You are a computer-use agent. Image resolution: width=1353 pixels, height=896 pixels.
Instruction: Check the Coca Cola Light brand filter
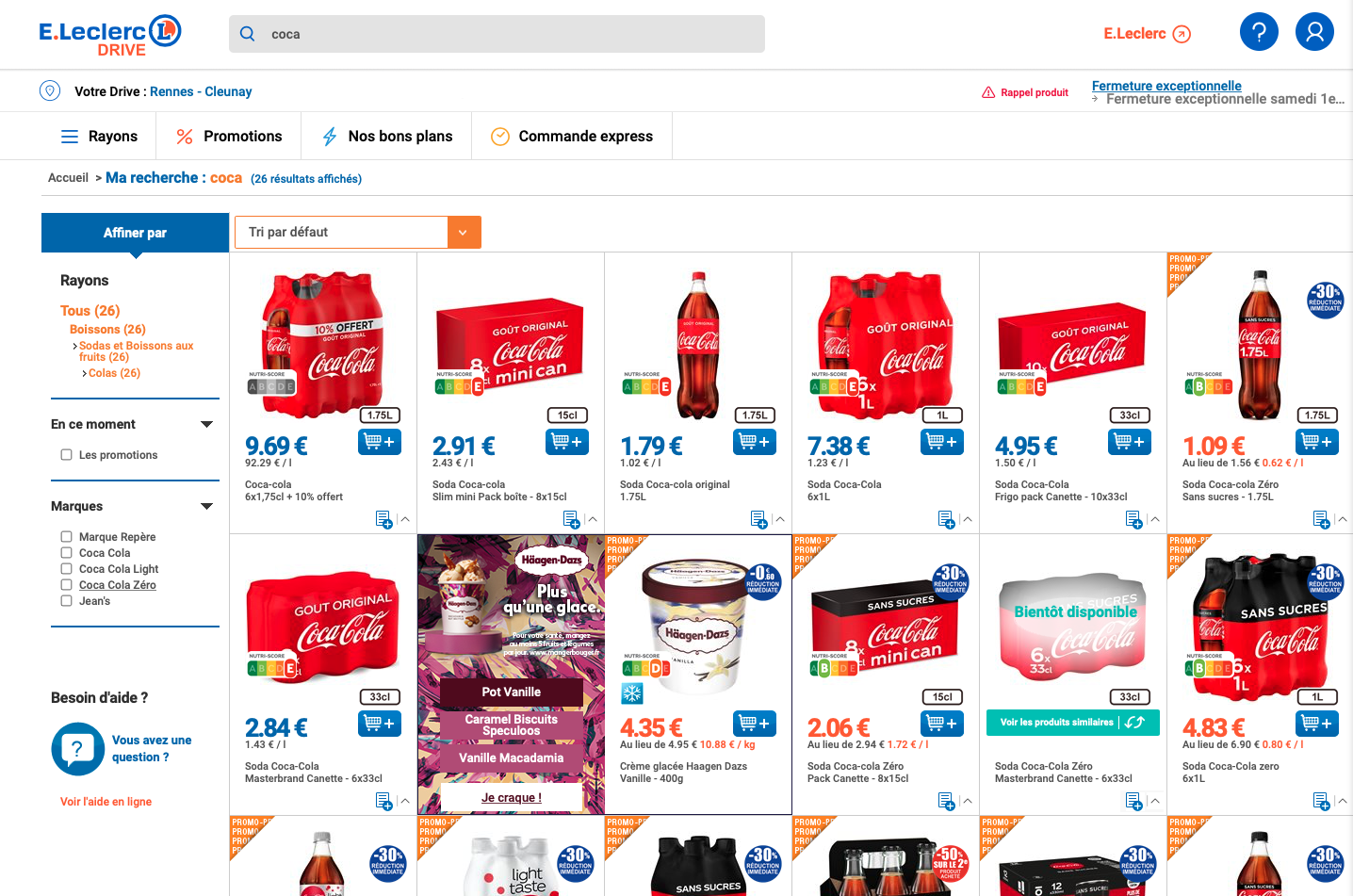point(66,569)
